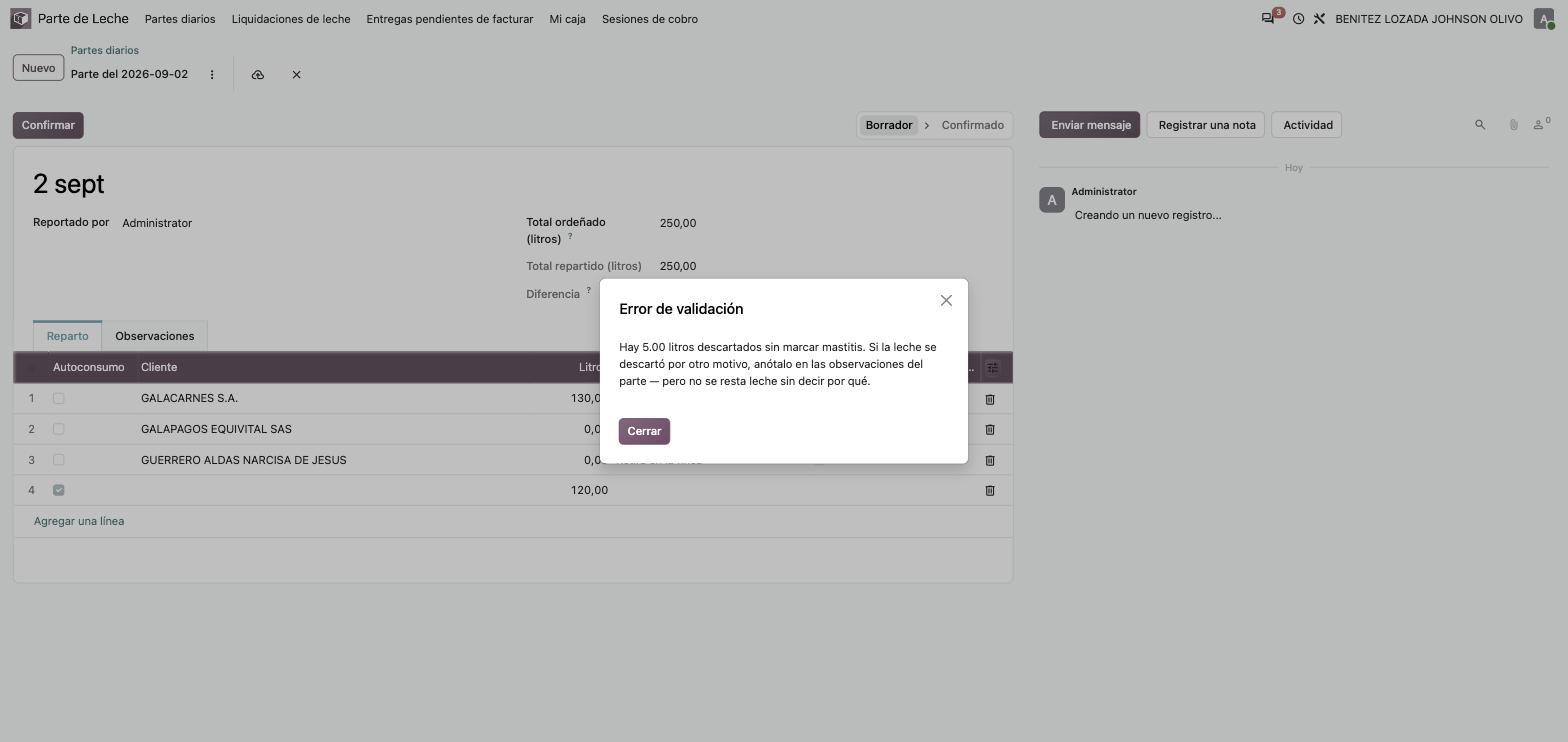Switch to the Reparto tab
This screenshot has width=1568, height=742.
point(67,336)
